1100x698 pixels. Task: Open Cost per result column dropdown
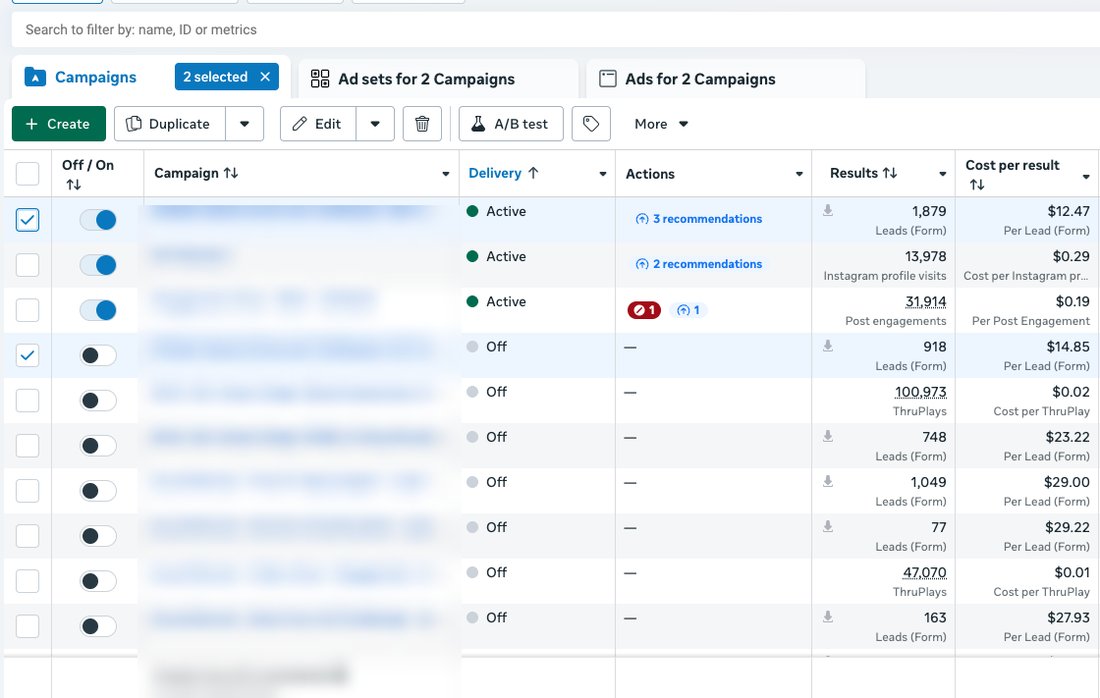point(1086,177)
